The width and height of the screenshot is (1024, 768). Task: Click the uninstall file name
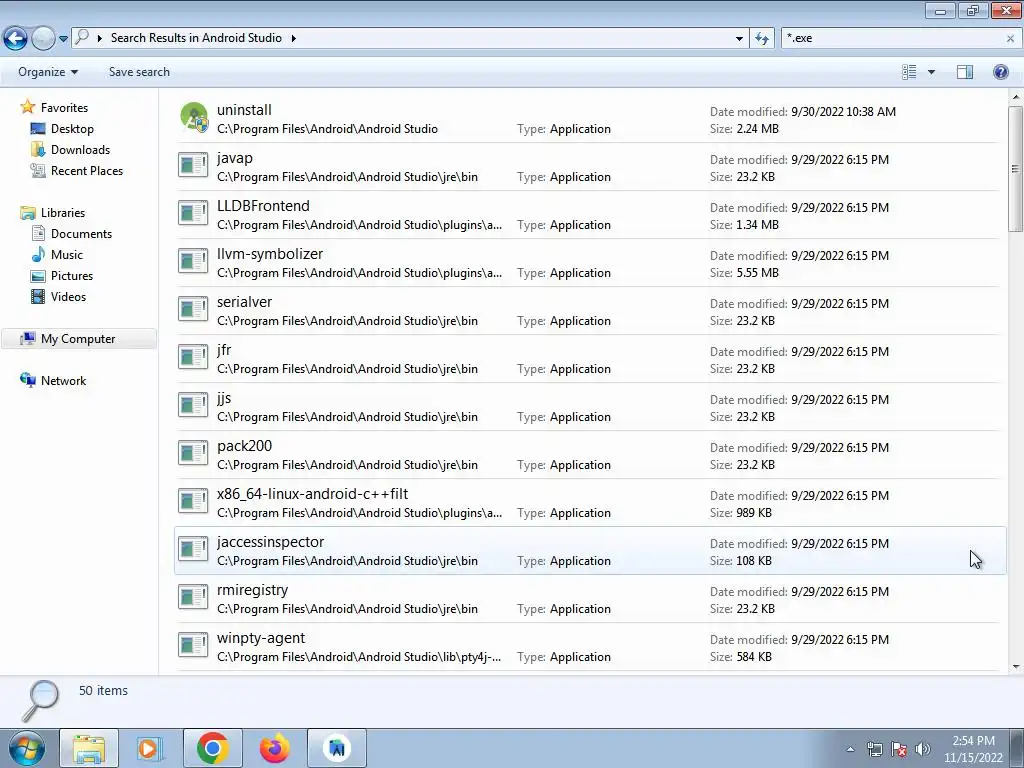(244, 110)
